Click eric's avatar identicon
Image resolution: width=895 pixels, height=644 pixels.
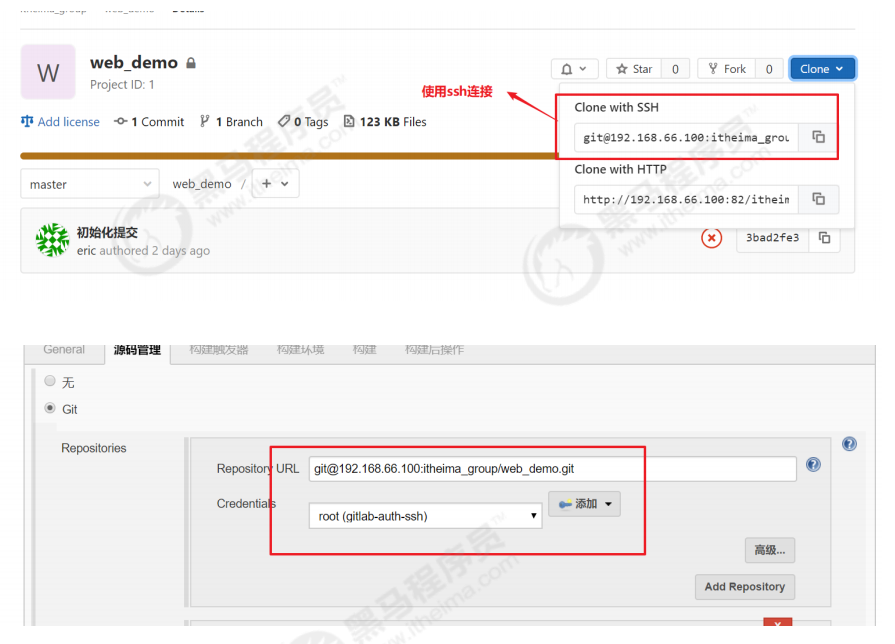point(53,240)
